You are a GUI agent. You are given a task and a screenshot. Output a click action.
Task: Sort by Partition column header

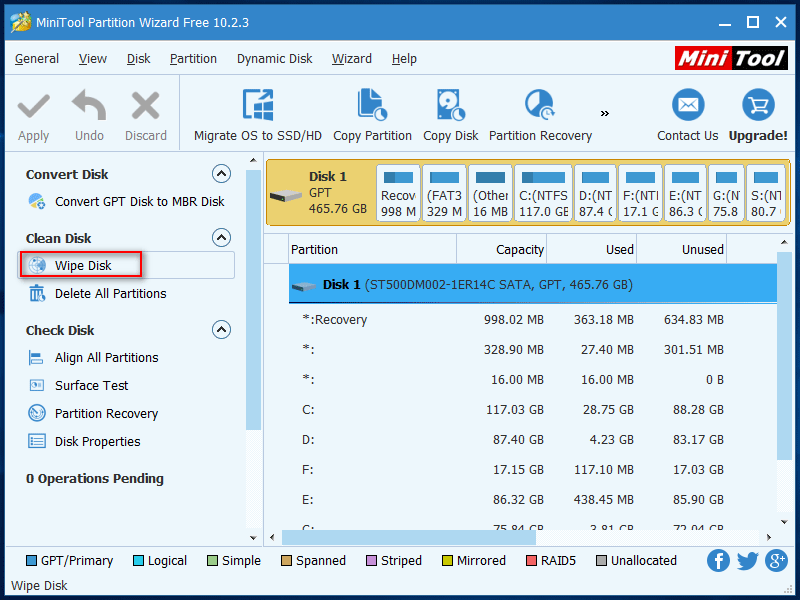[x=372, y=249]
